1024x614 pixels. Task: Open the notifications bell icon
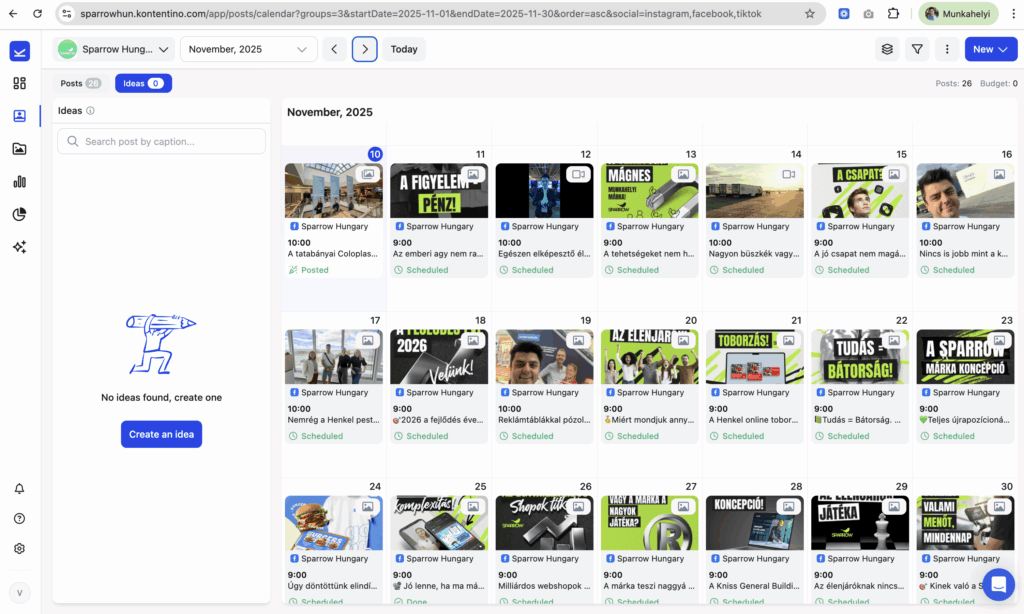(20, 489)
